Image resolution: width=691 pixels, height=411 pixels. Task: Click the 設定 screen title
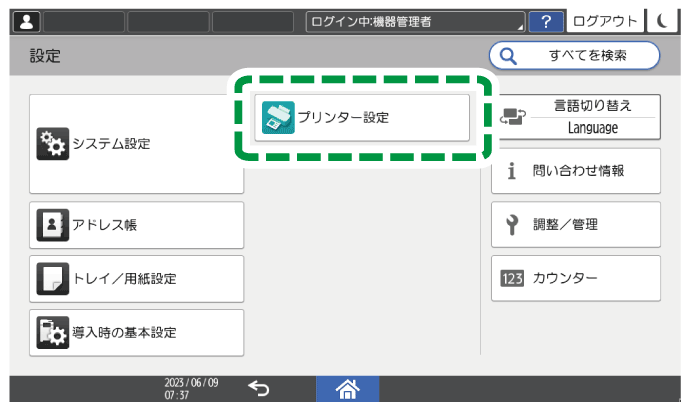(x=45, y=56)
